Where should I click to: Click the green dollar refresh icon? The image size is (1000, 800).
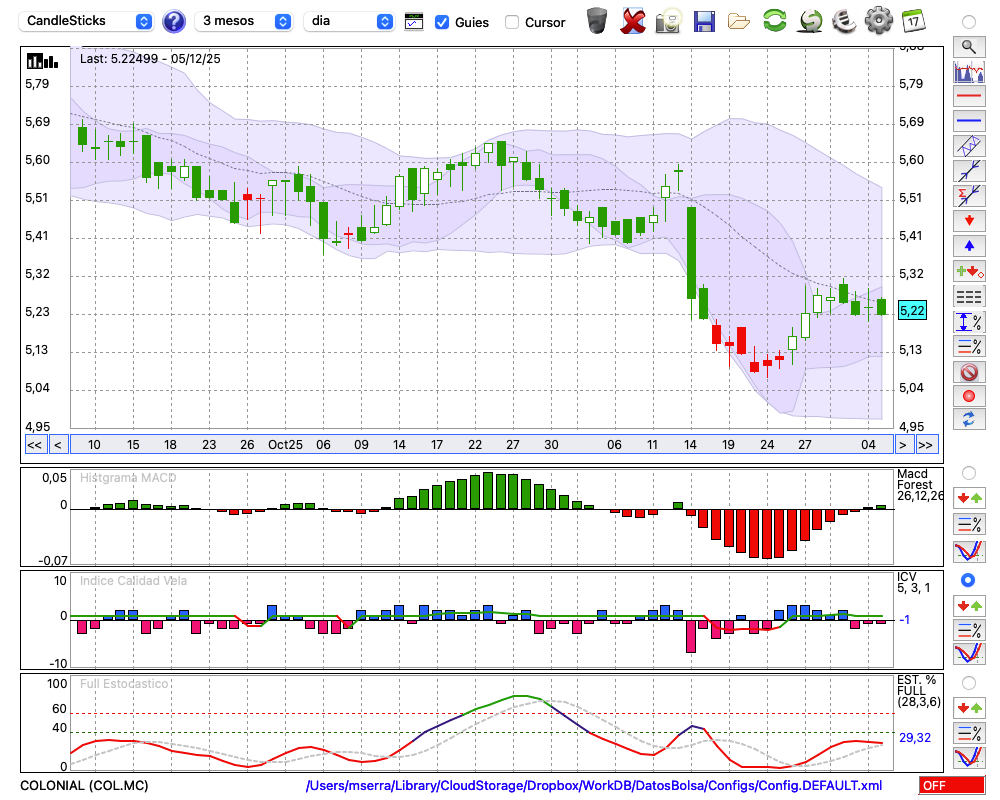[x=810, y=21]
